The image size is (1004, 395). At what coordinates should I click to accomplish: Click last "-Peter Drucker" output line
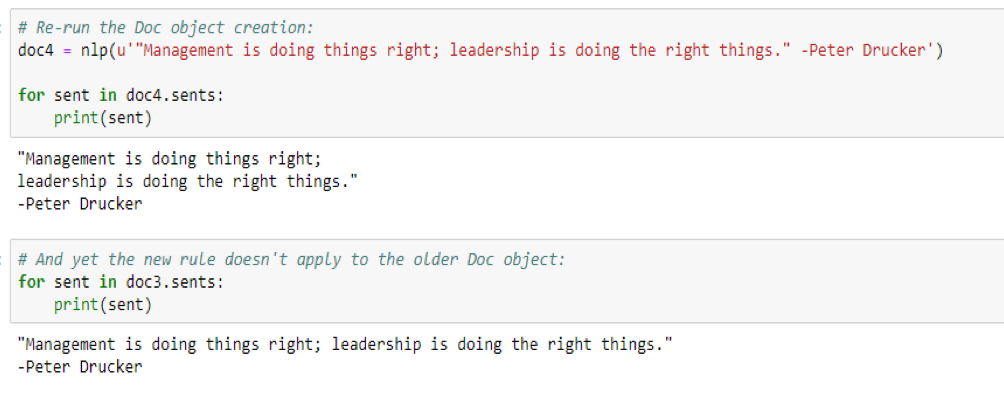[x=80, y=367]
